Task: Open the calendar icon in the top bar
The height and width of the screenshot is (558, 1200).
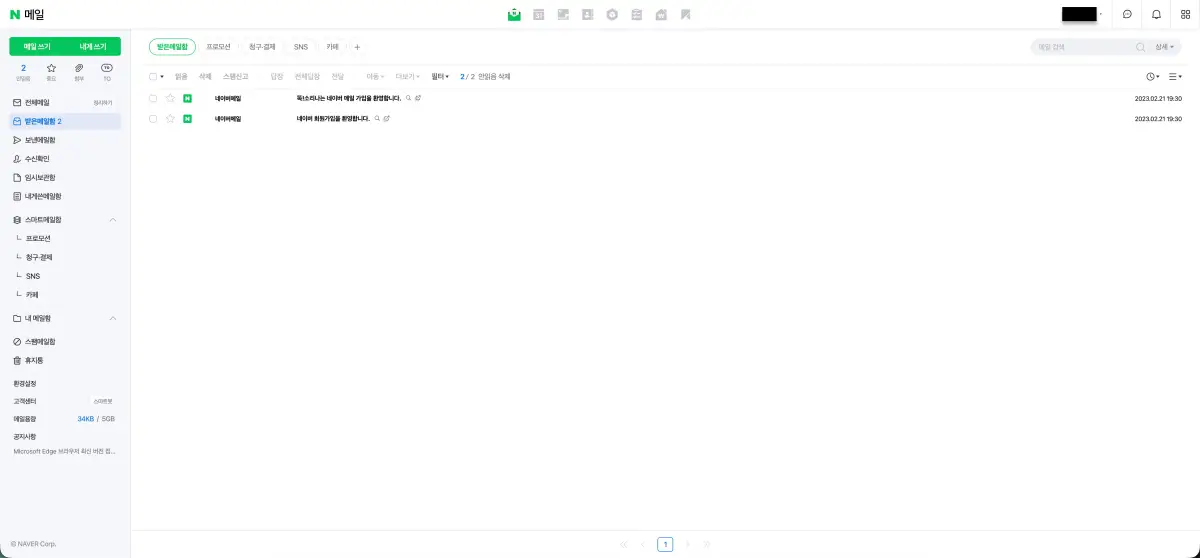Action: (x=539, y=15)
